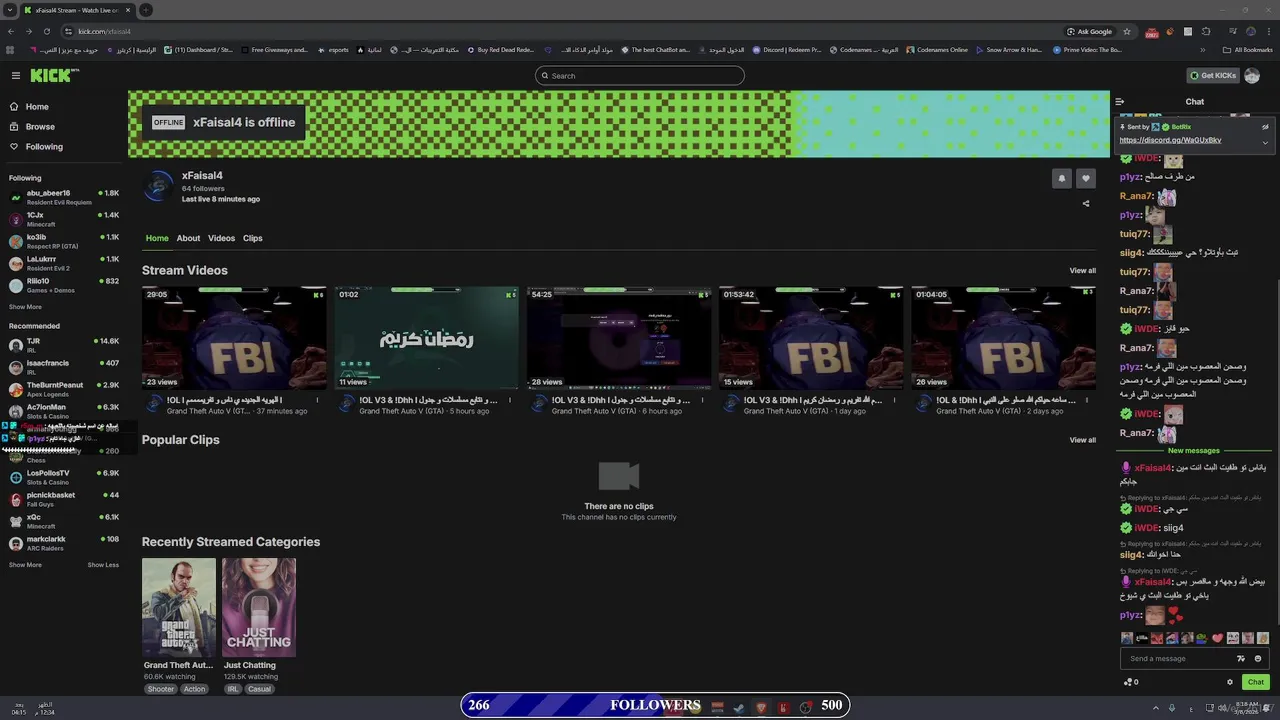This screenshot has width=1280, height=720.
Task: Open the 29:05 stream video thumbnail
Action: [234, 338]
